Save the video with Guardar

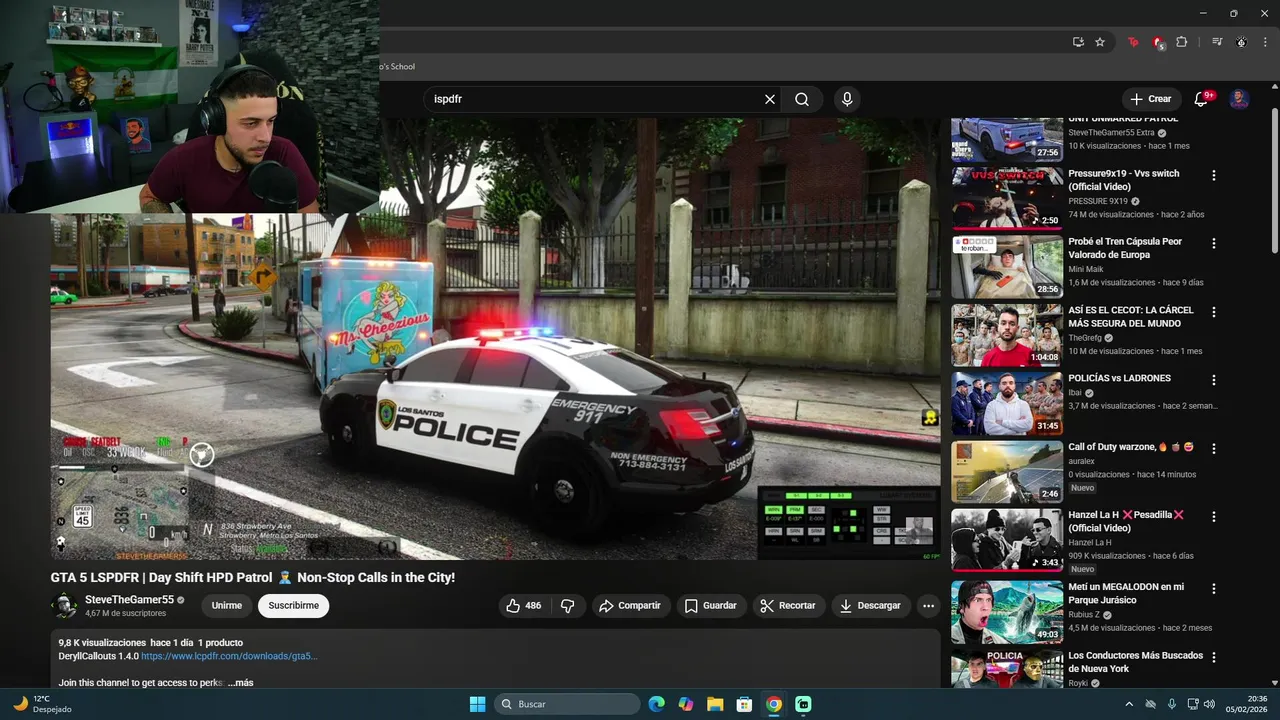coord(711,605)
